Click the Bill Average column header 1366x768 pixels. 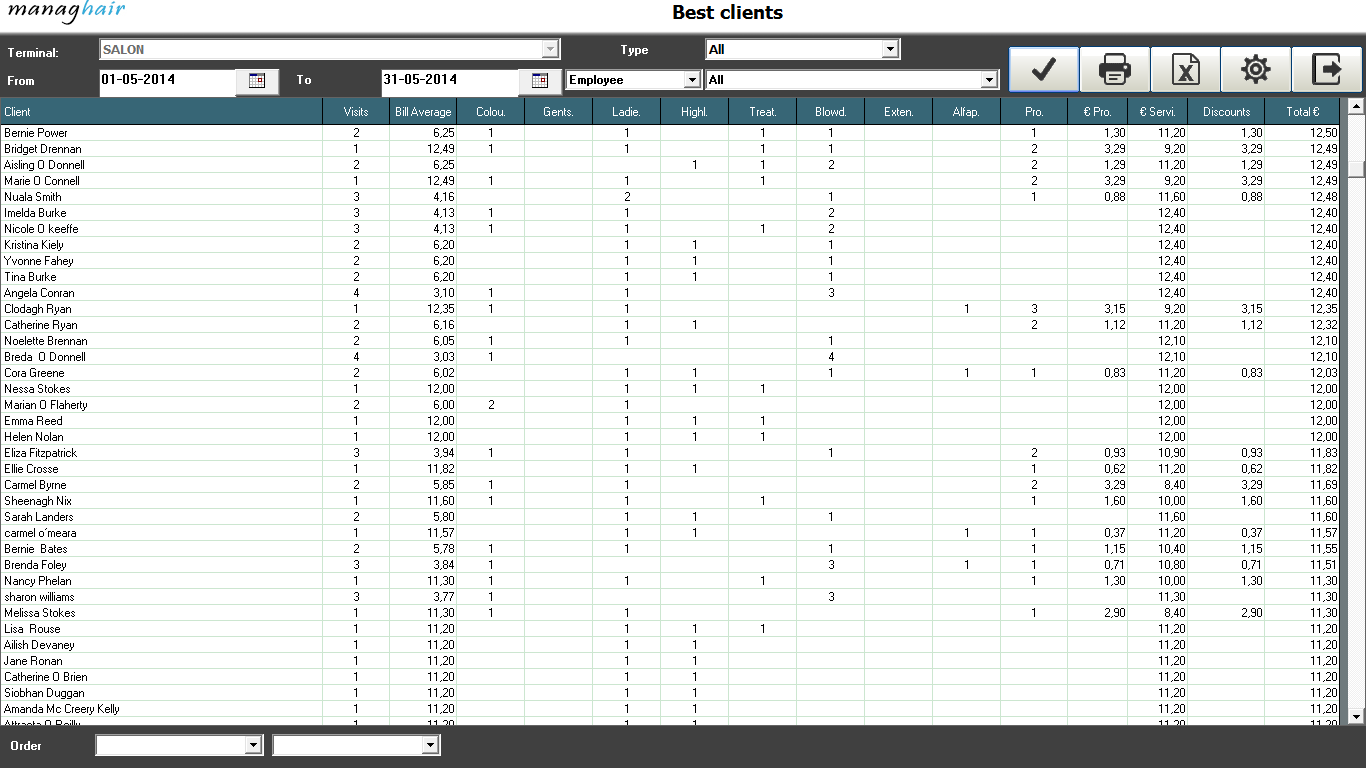[423, 112]
